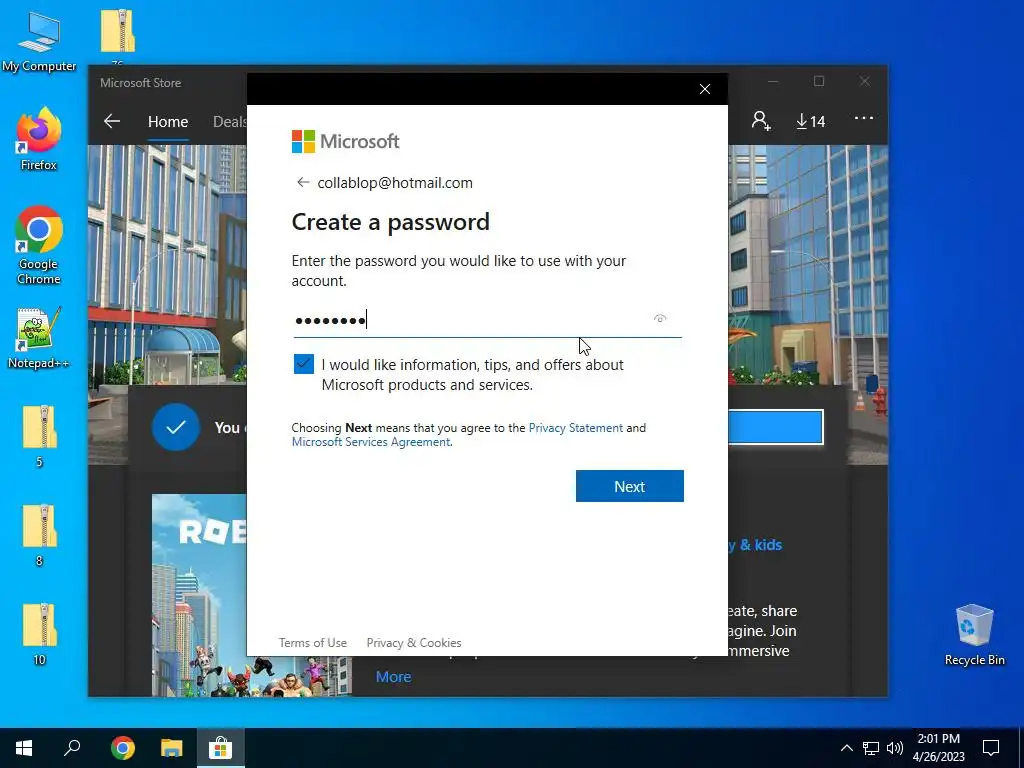Open the Microsoft Services Agreement link

(x=370, y=442)
